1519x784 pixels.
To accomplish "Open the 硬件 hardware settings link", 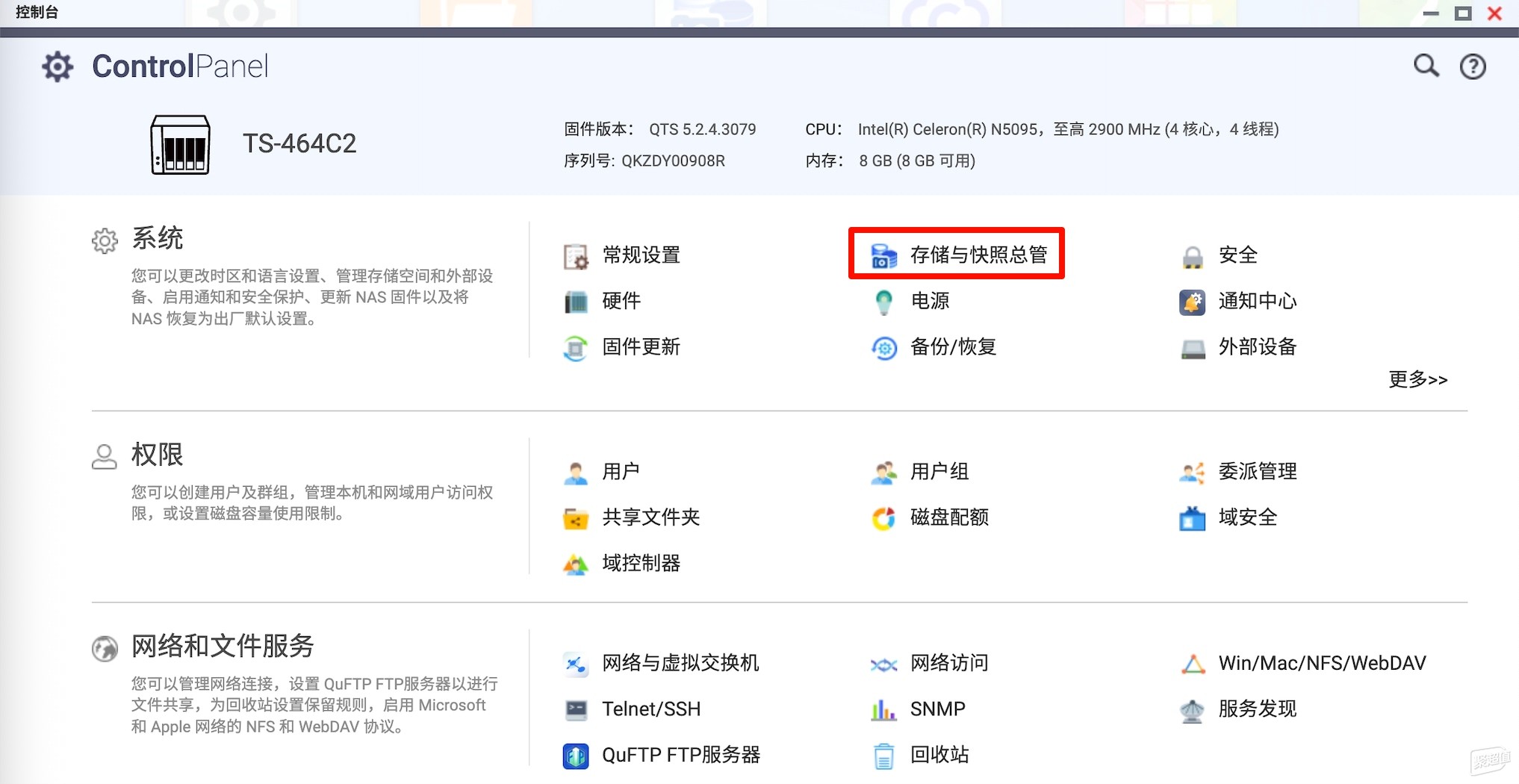I will click(621, 301).
